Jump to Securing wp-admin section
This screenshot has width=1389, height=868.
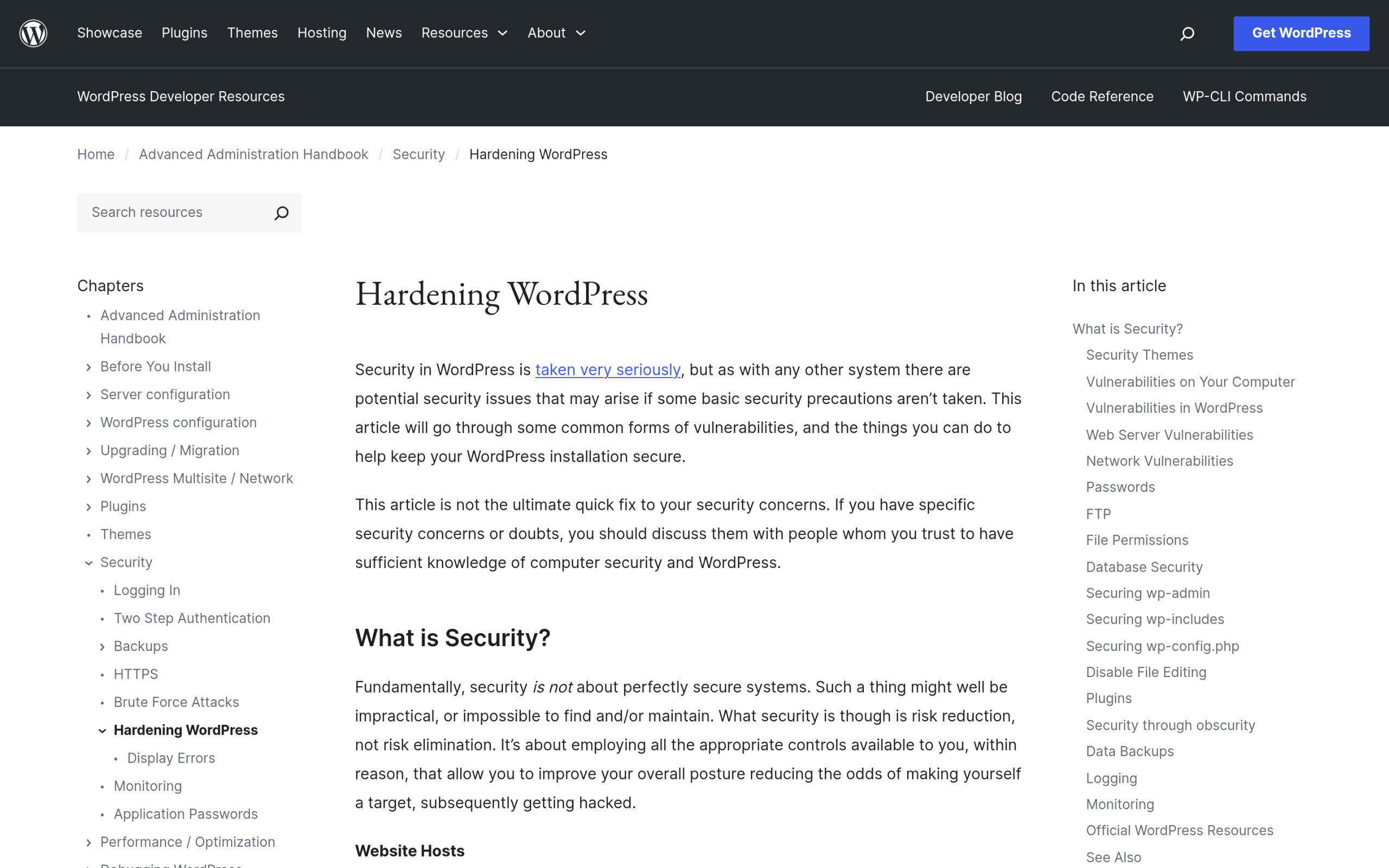pyautogui.click(x=1148, y=593)
